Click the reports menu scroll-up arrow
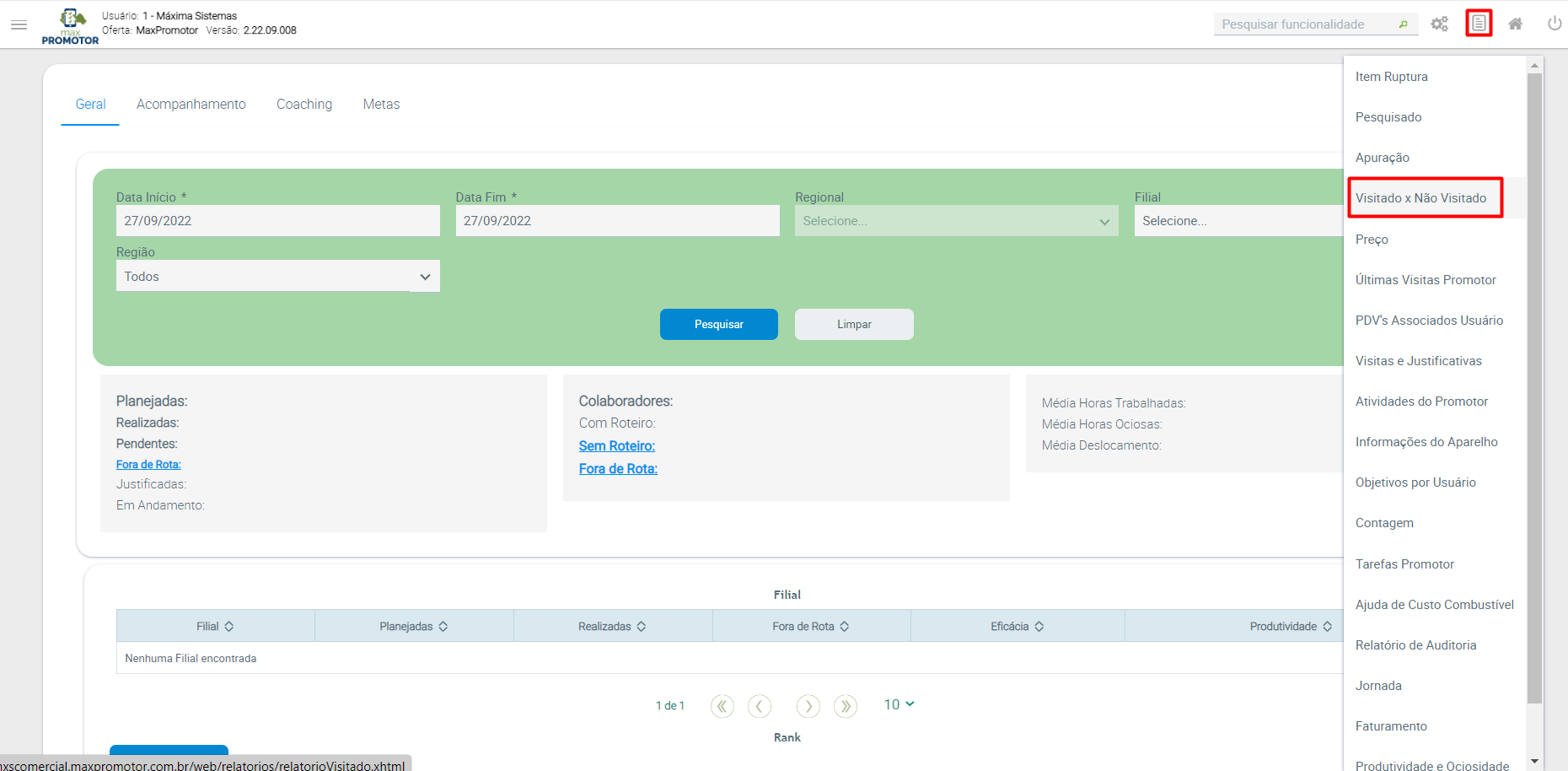The width and height of the screenshot is (1568, 771). click(1534, 65)
